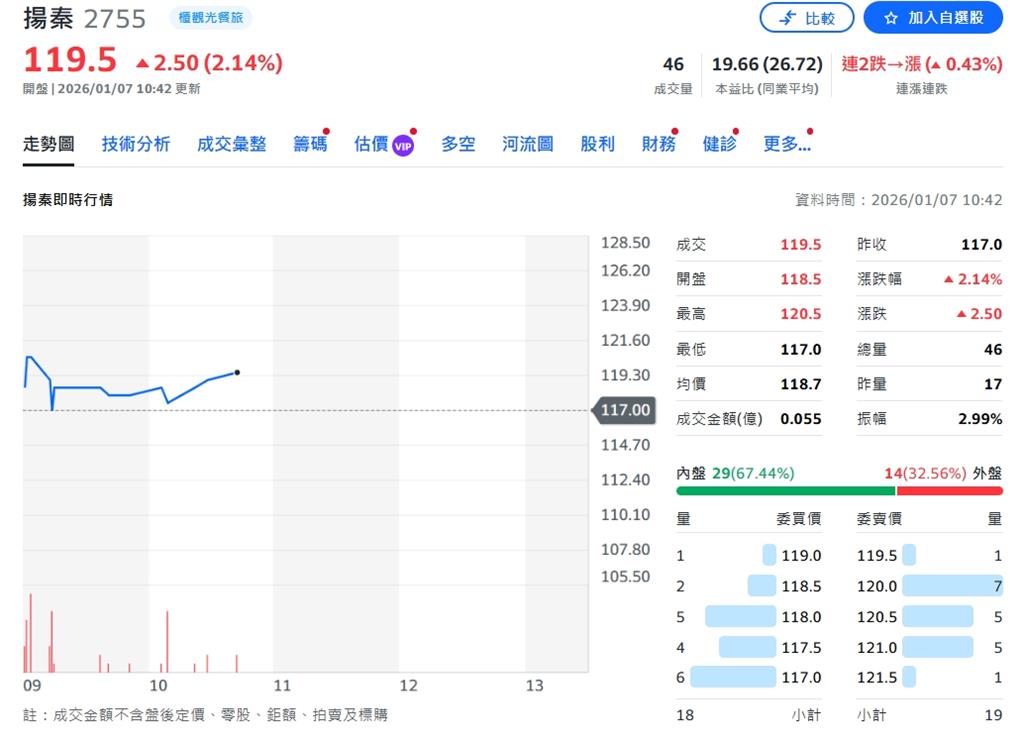The width and height of the screenshot is (1024, 743).
Task: Open the 多空 tab
Action: [458, 144]
